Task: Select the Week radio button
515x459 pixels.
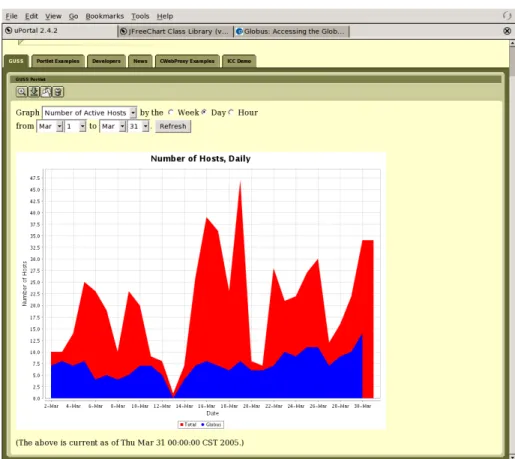Action: pyautogui.click(x=171, y=112)
